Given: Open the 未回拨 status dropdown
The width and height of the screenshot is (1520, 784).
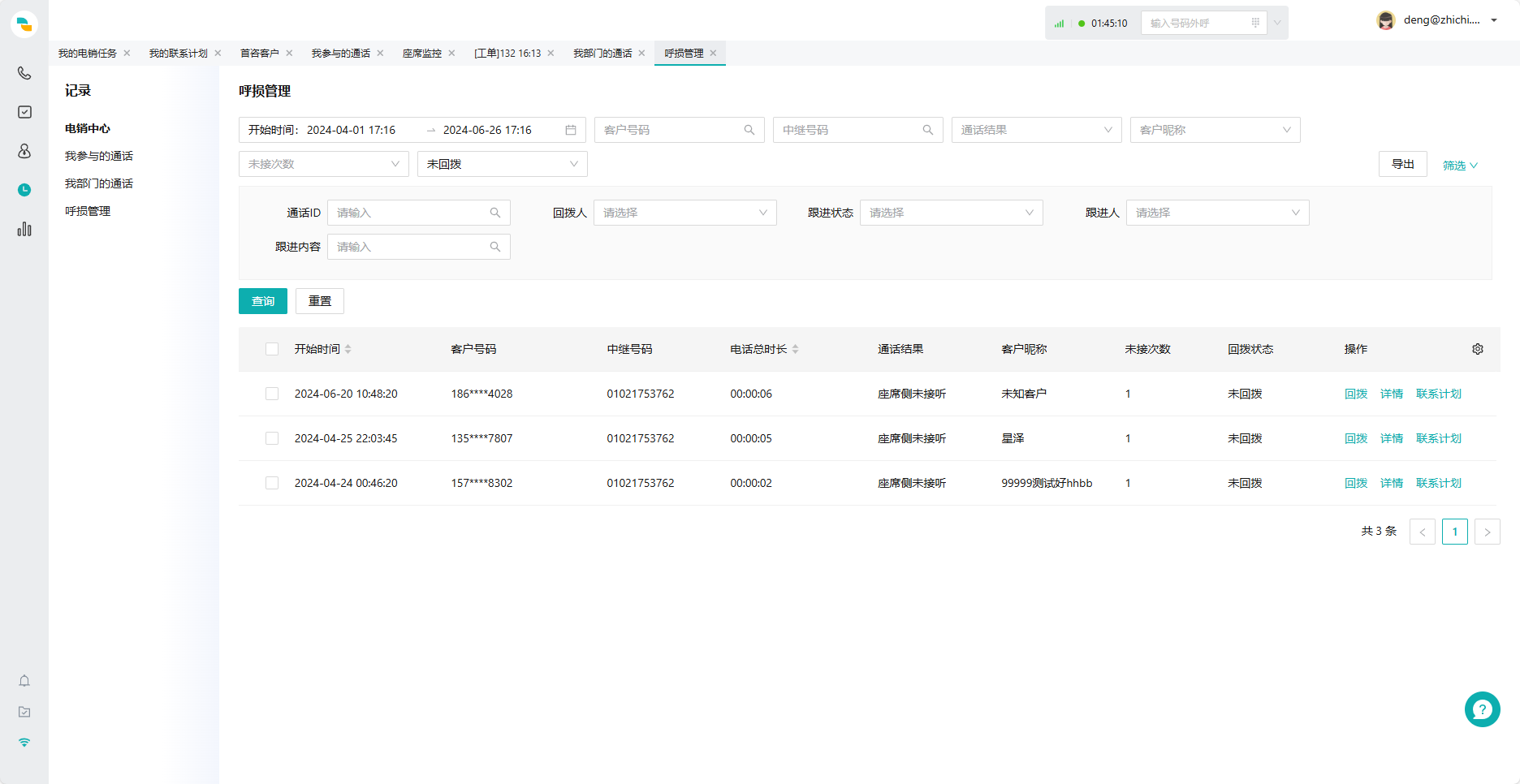Looking at the screenshot, I should pyautogui.click(x=502, y=164).
